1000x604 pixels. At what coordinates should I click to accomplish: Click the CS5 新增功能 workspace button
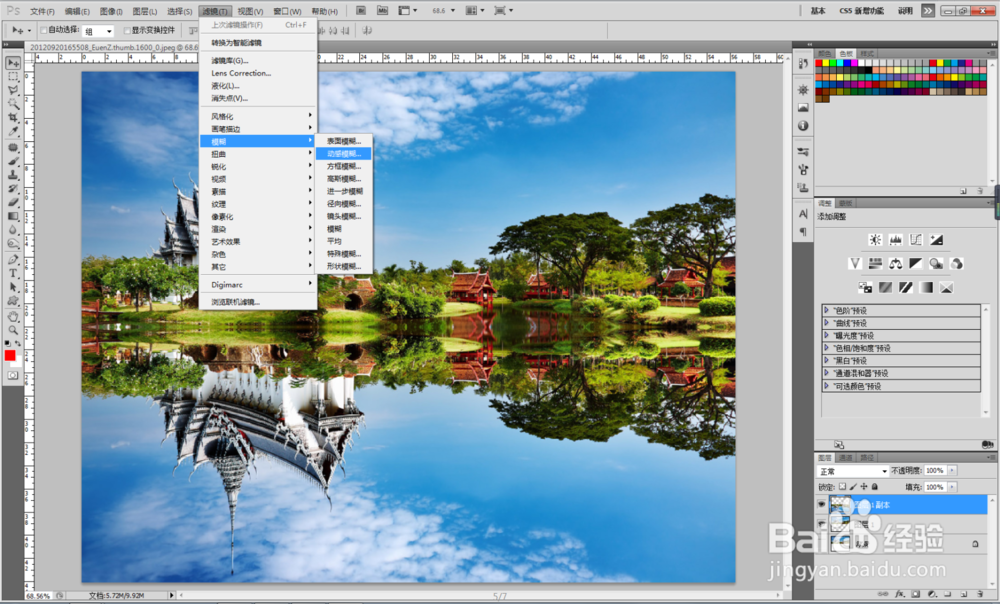(x=862, y=11)
